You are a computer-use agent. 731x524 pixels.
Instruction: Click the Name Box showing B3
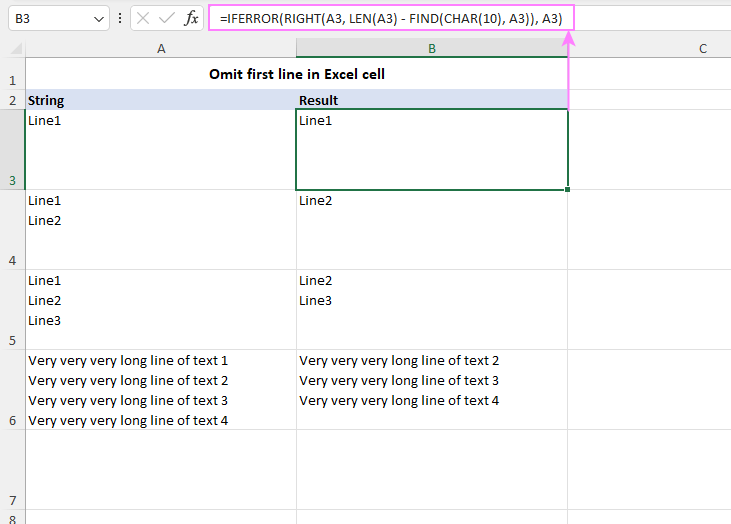pos(59,18)
